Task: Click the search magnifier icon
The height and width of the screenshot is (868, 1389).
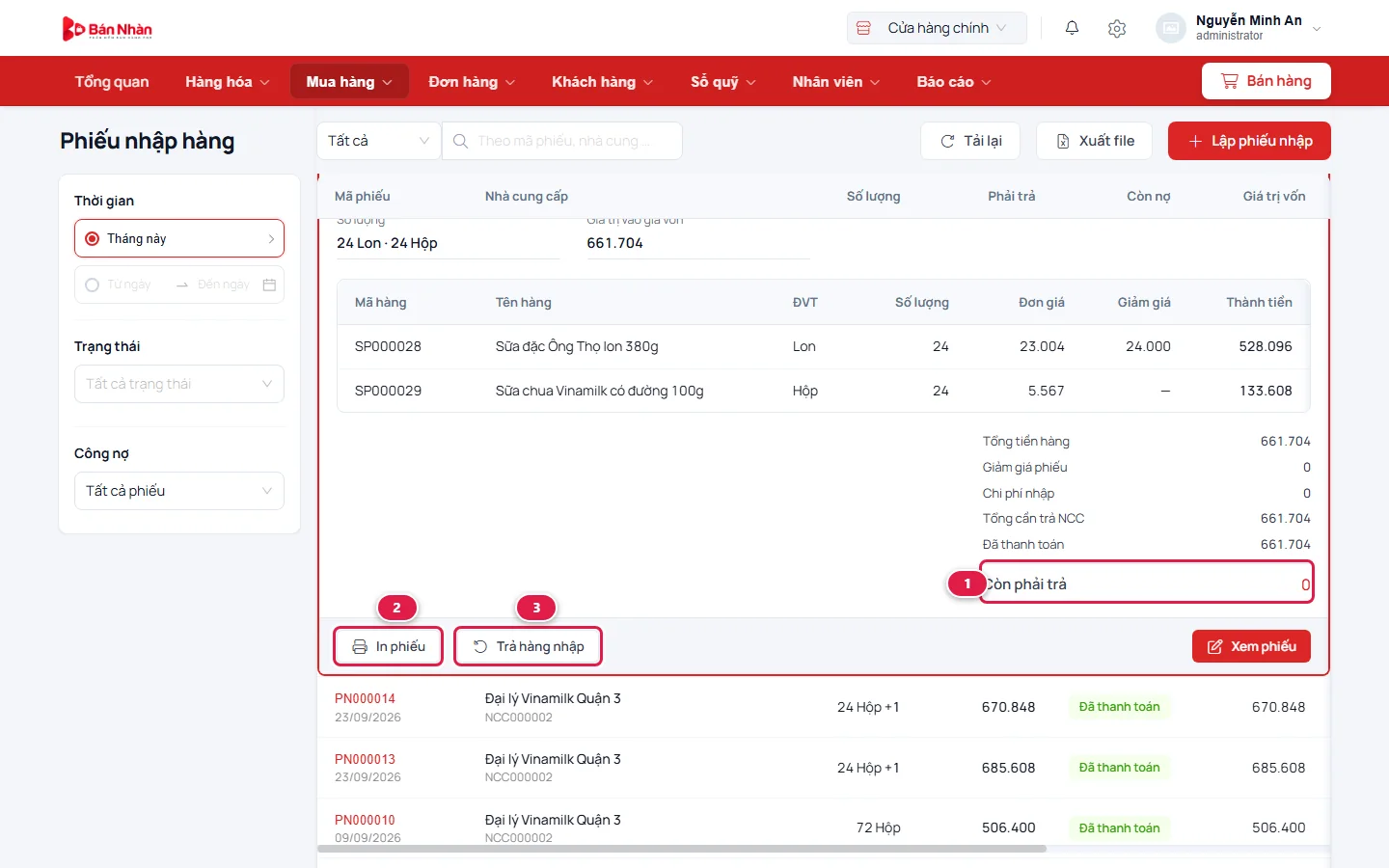Action: 461,141
